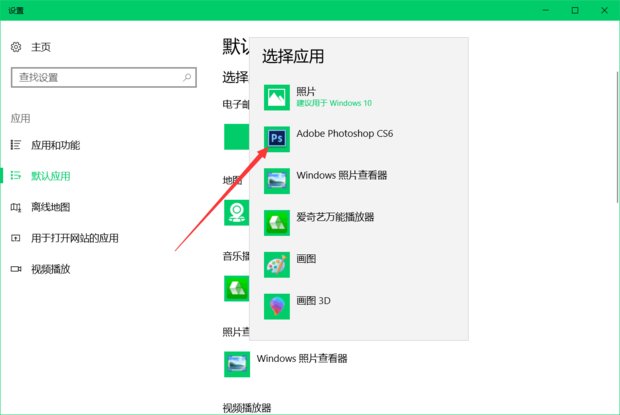Click the search magnifier icon in 查找设置
This screenshot has width=620, height=415.
(x=187, y=77)
